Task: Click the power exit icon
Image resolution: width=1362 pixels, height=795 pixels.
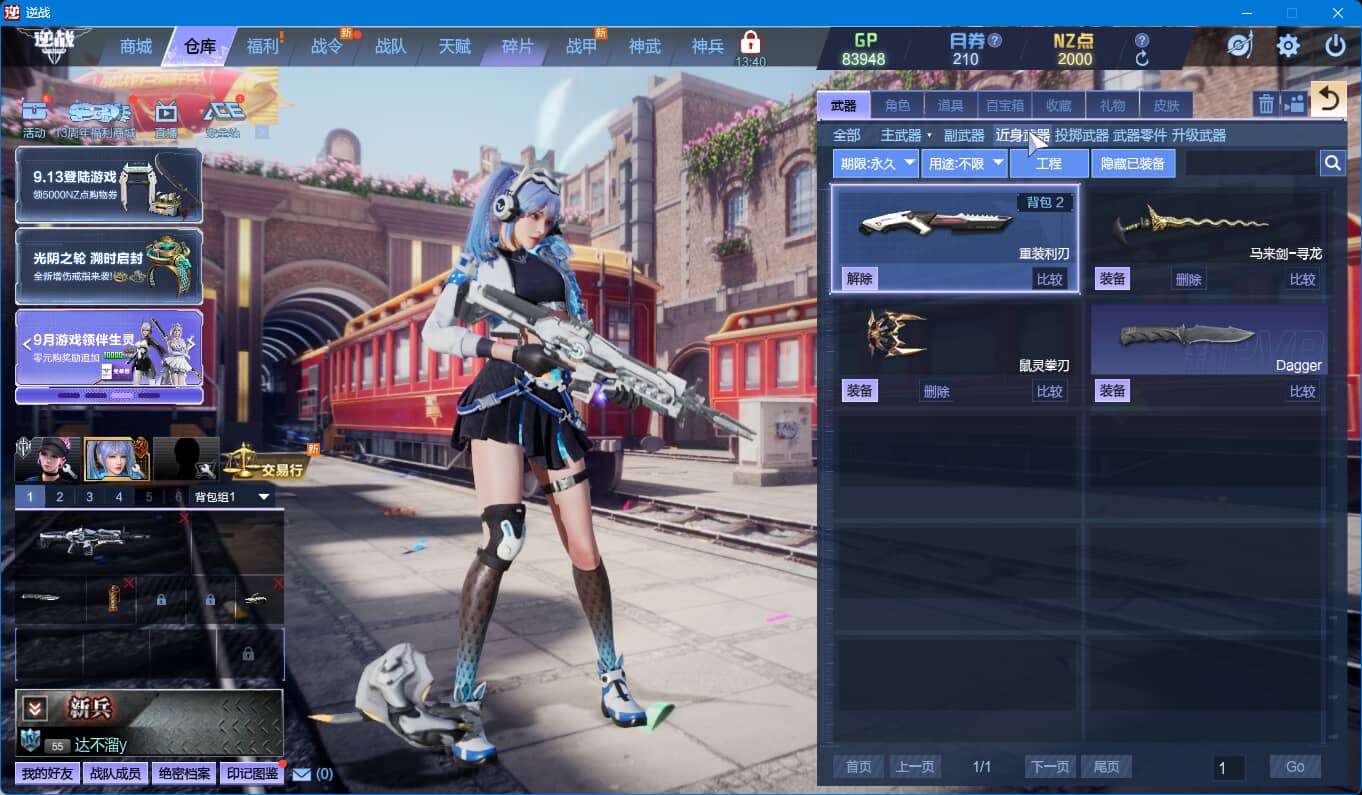Action: [x=1335, y=45]
